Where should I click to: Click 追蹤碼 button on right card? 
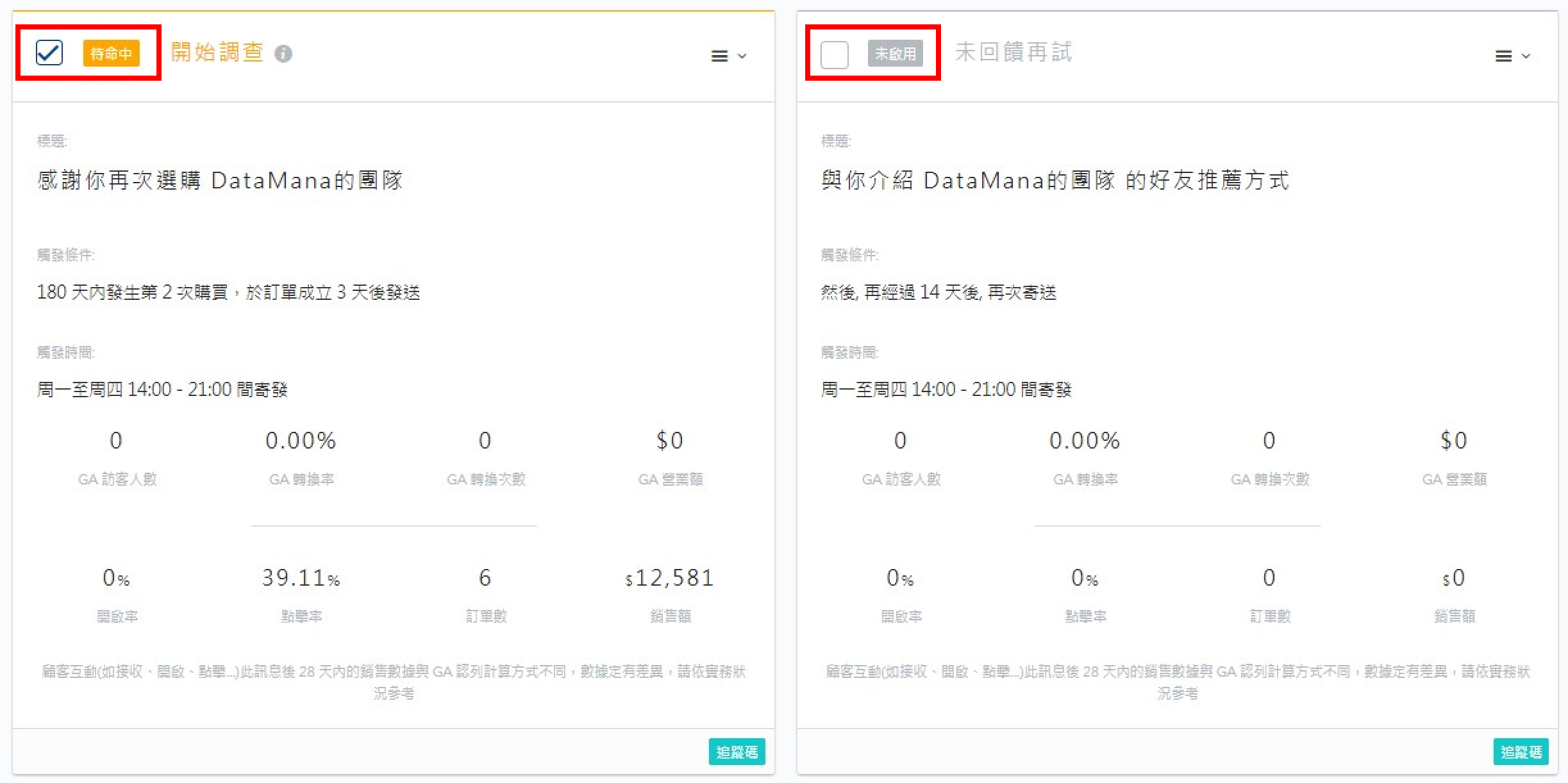[1521, 752]
